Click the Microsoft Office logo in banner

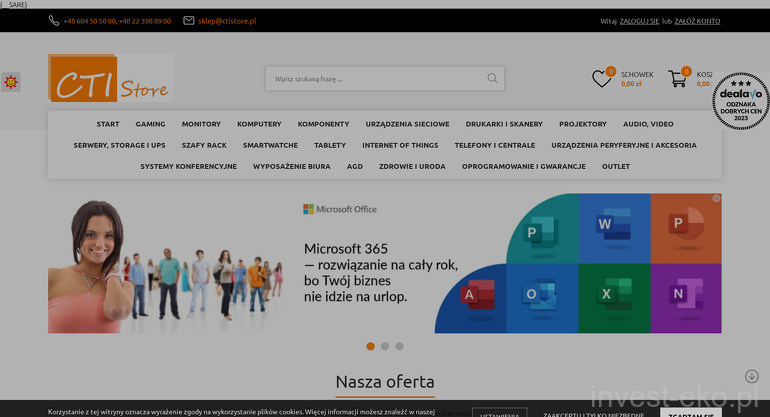tap(340, 209)
